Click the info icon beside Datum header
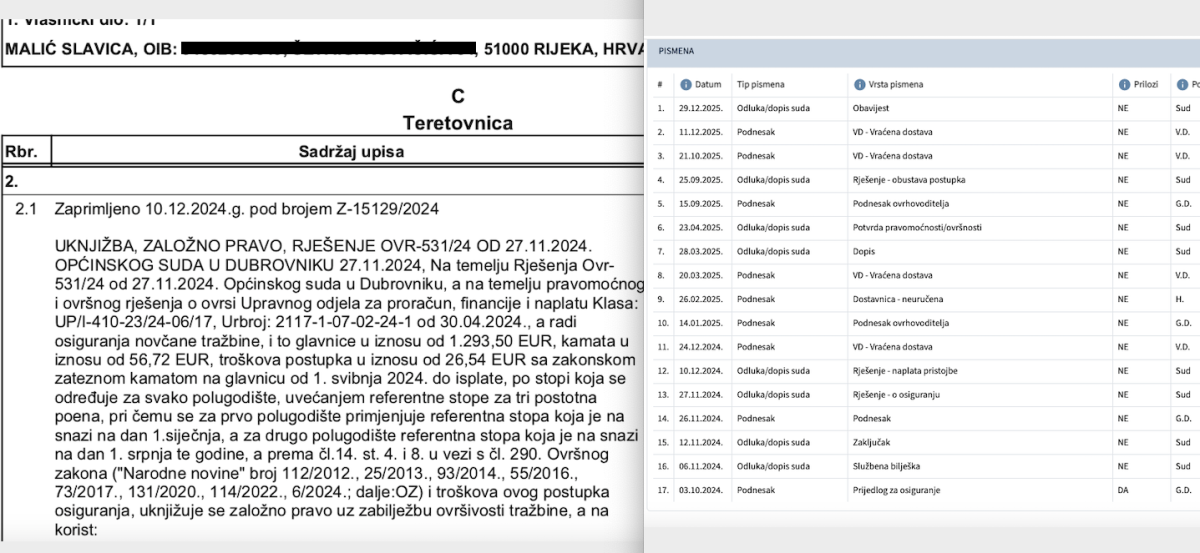 pos(685,84)
